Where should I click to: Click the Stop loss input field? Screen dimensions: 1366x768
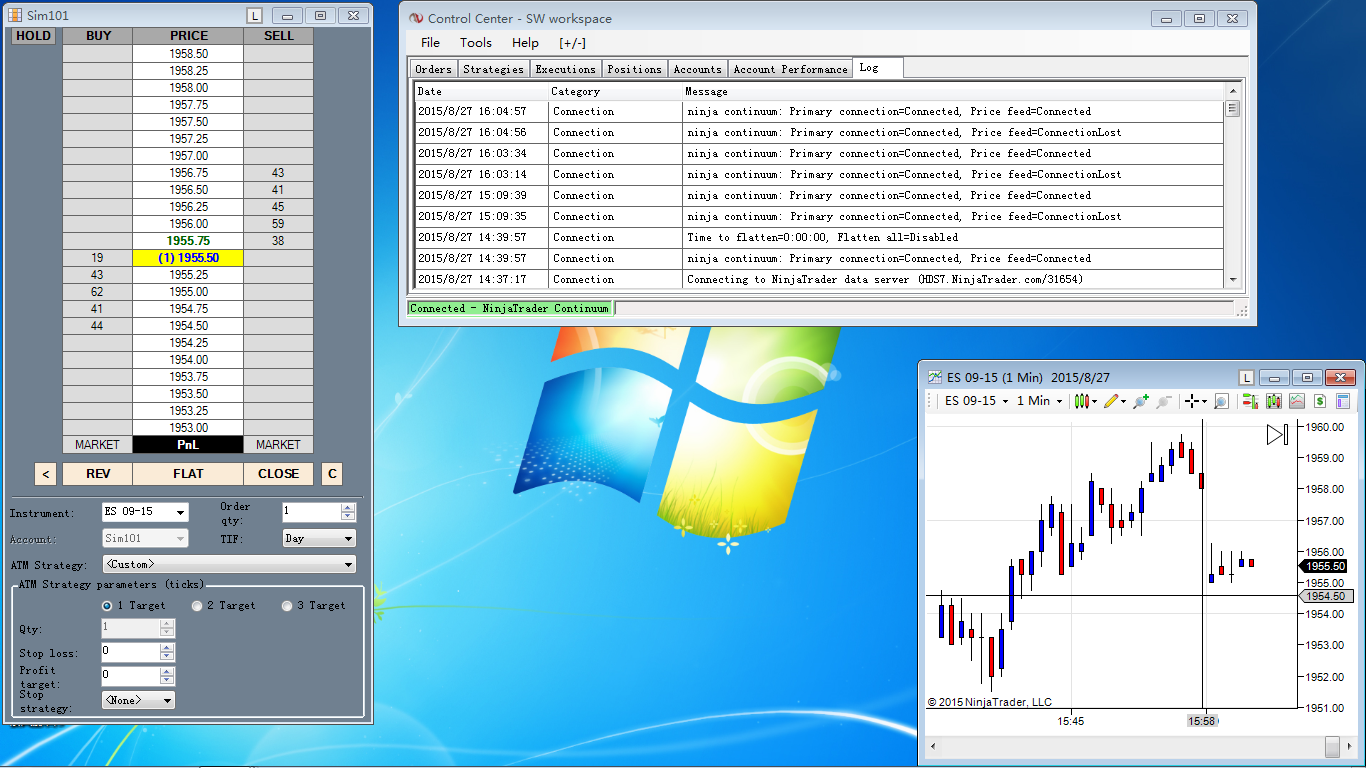[x=131, y=652]
